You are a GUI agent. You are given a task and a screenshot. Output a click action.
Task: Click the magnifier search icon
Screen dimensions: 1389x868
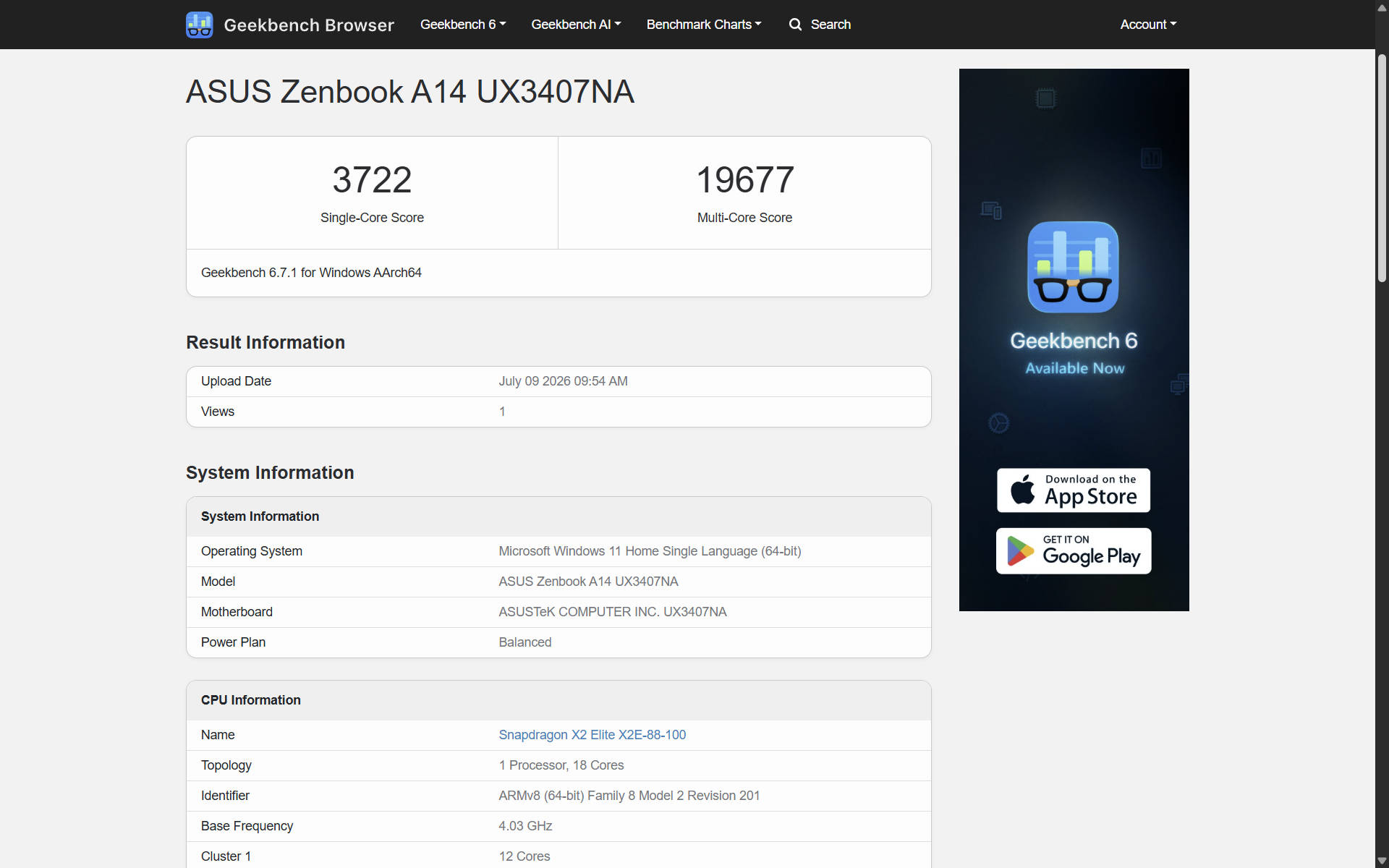point(795,25)
